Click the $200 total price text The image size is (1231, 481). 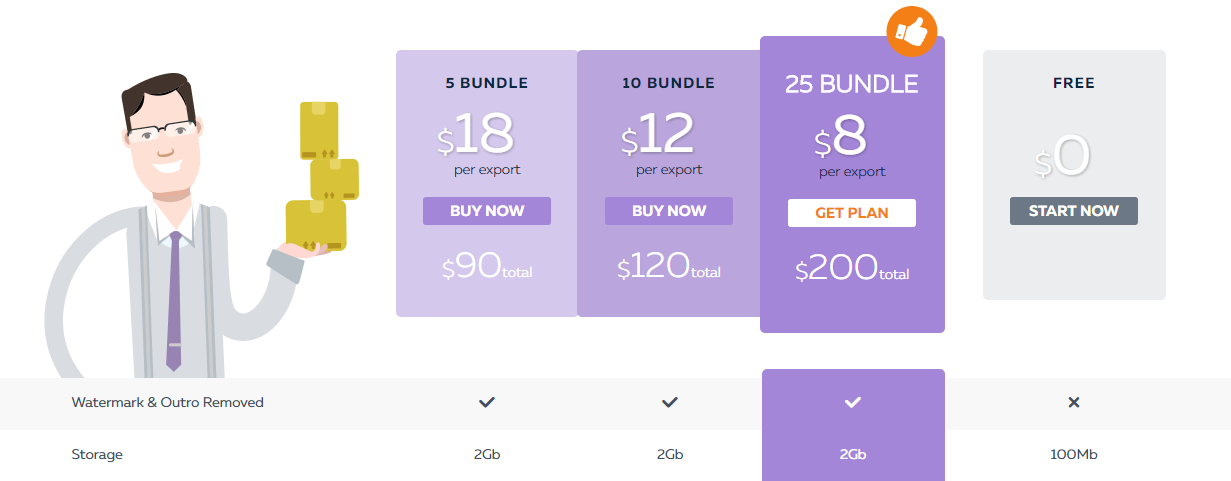point(852,269)
